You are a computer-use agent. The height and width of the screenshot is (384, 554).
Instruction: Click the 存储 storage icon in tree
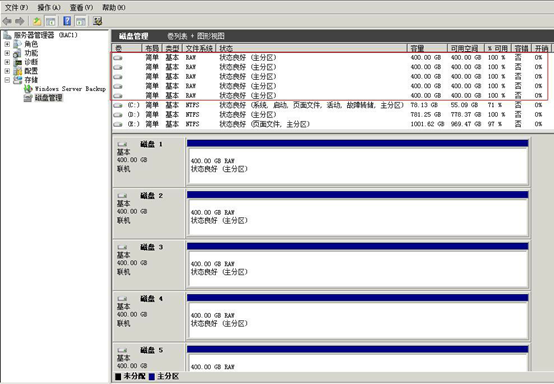[x=17, y=80]
